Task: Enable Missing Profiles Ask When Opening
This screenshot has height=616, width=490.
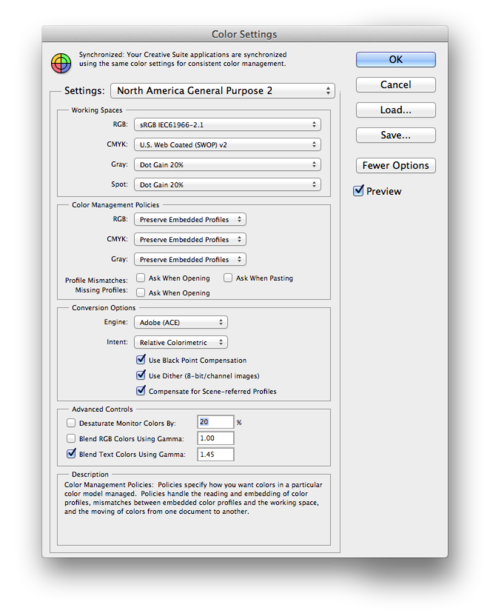Action: (140, 293)
